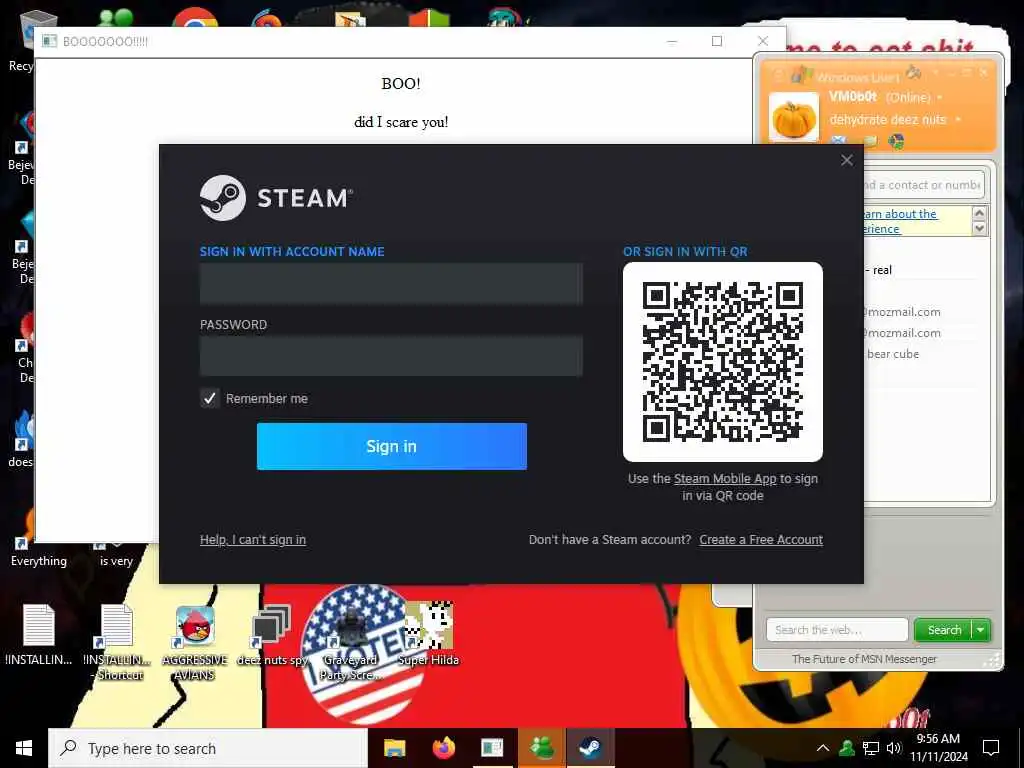This screenshot has height=768, width=1024.
Task: Launch the AGGRESSIVE AVIANS desktop shortcut
Action: (195, 643)
